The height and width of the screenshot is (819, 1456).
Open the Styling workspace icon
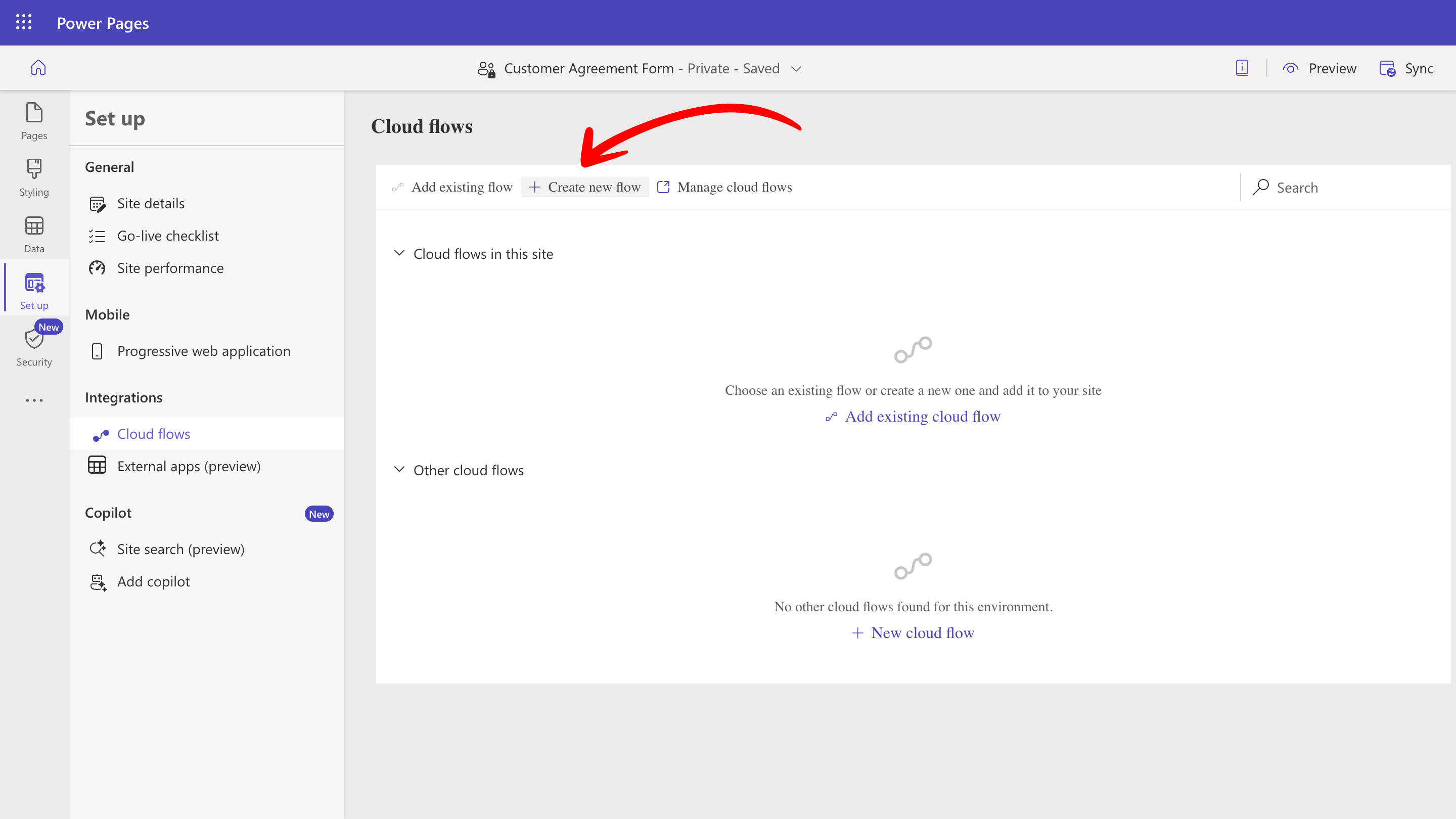[34, 177]
